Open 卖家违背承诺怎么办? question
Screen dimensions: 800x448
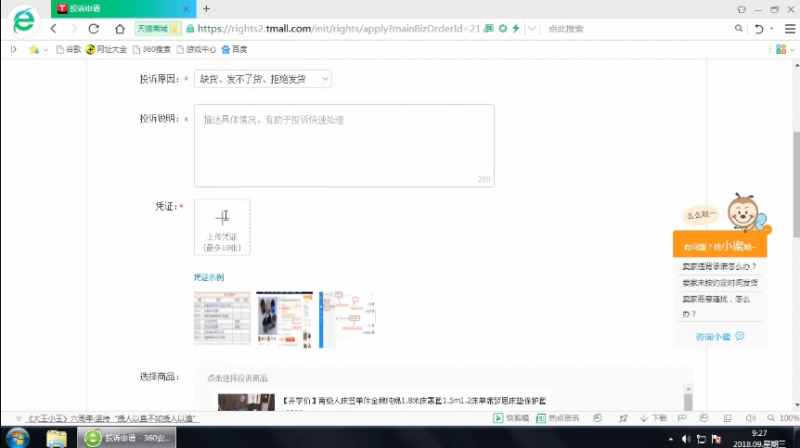[719, 266]
